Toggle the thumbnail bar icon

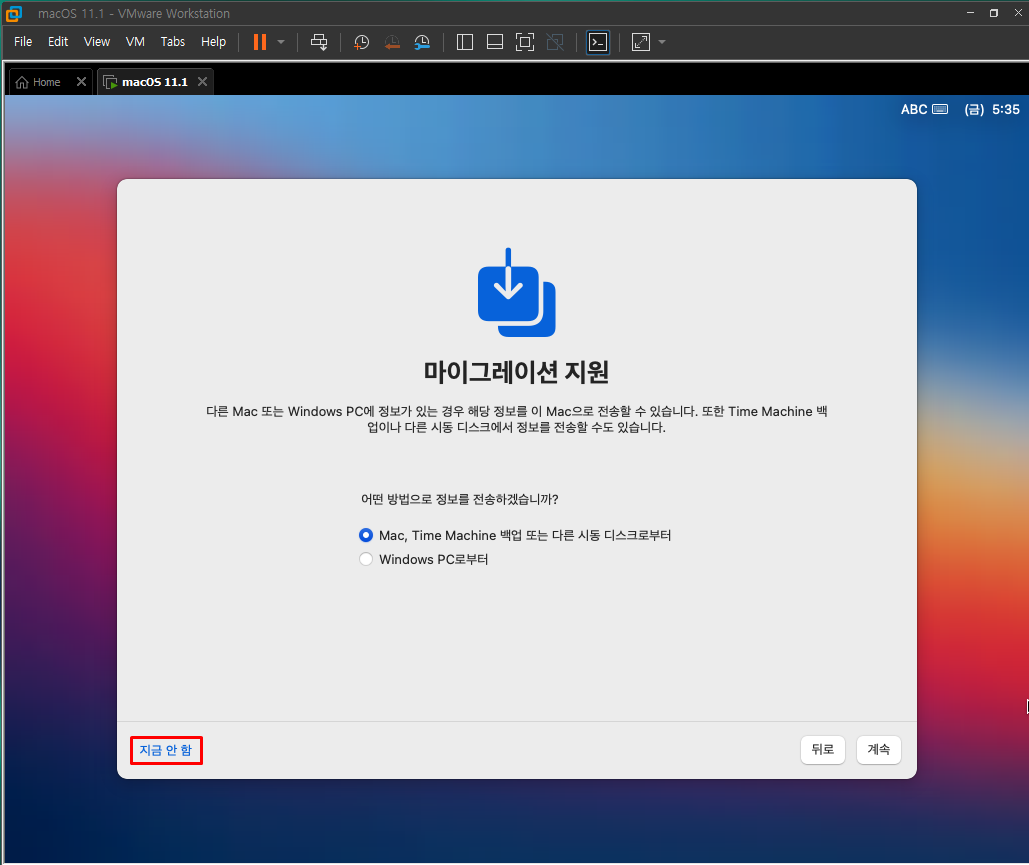pos(495,42)
